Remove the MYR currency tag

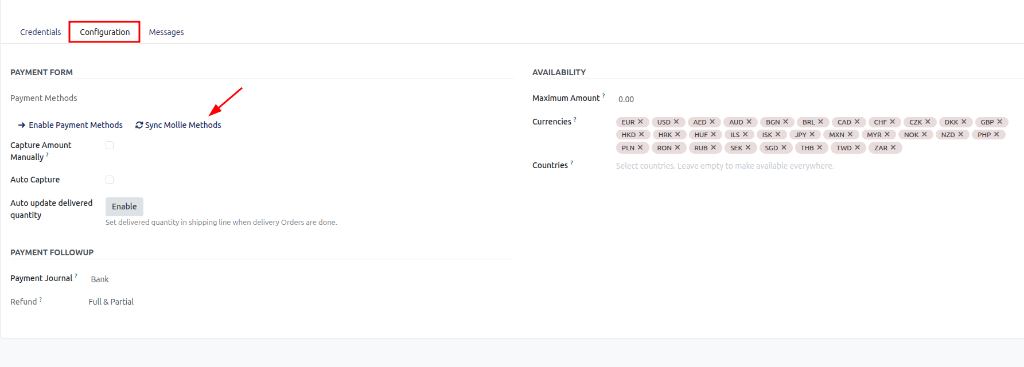pos(887,135)
